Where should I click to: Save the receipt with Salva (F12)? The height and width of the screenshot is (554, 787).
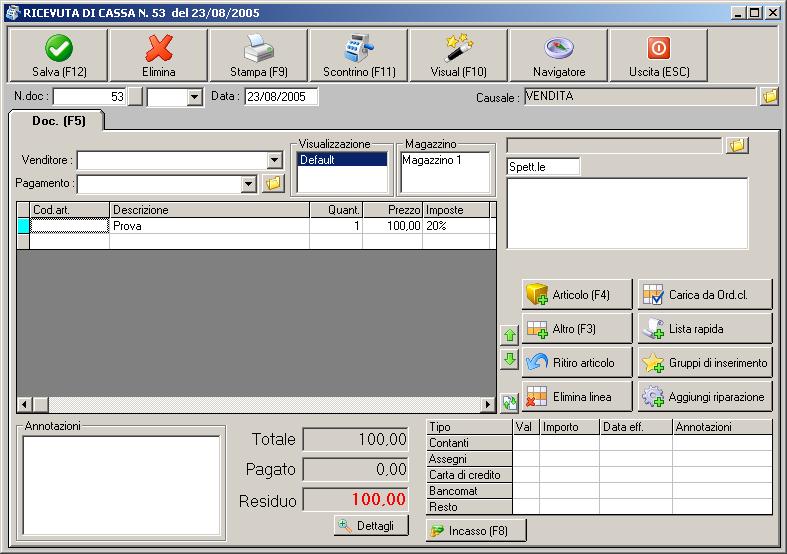tap(58, 55)
